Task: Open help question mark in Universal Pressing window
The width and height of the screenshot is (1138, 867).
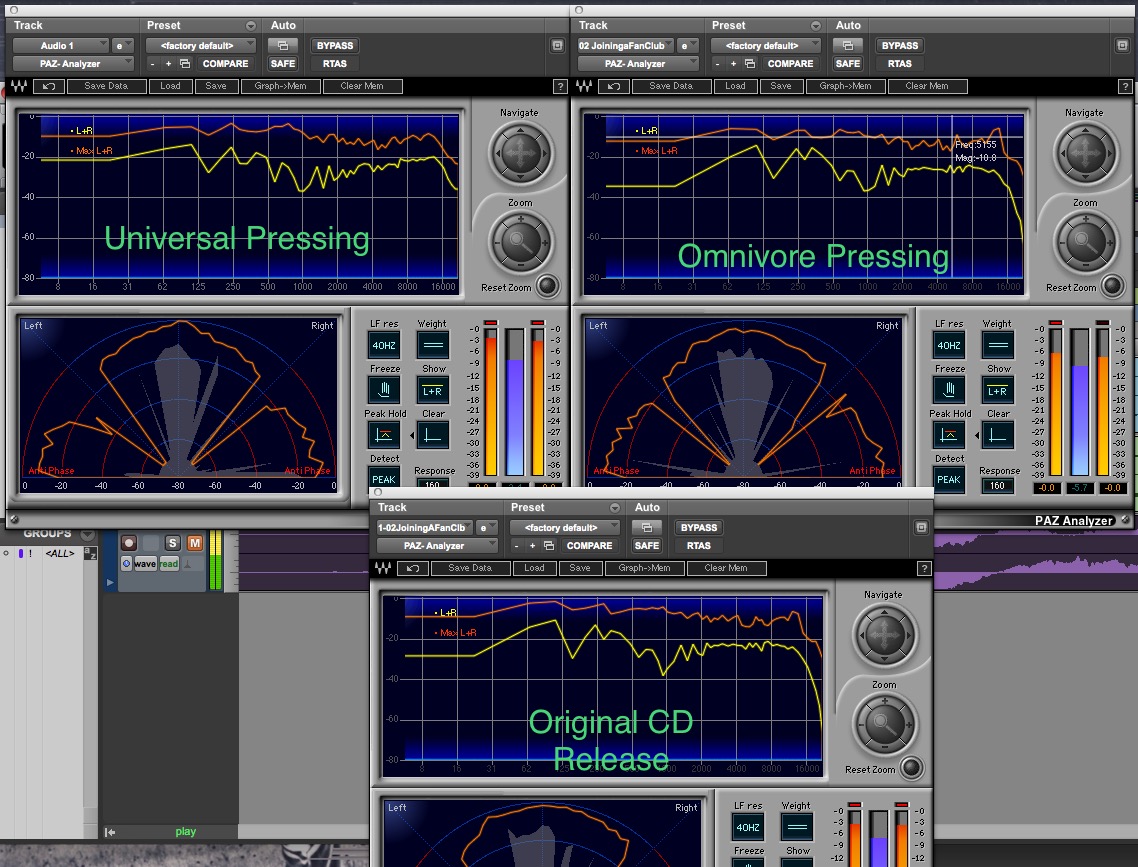Action: (x=560, y=86)
